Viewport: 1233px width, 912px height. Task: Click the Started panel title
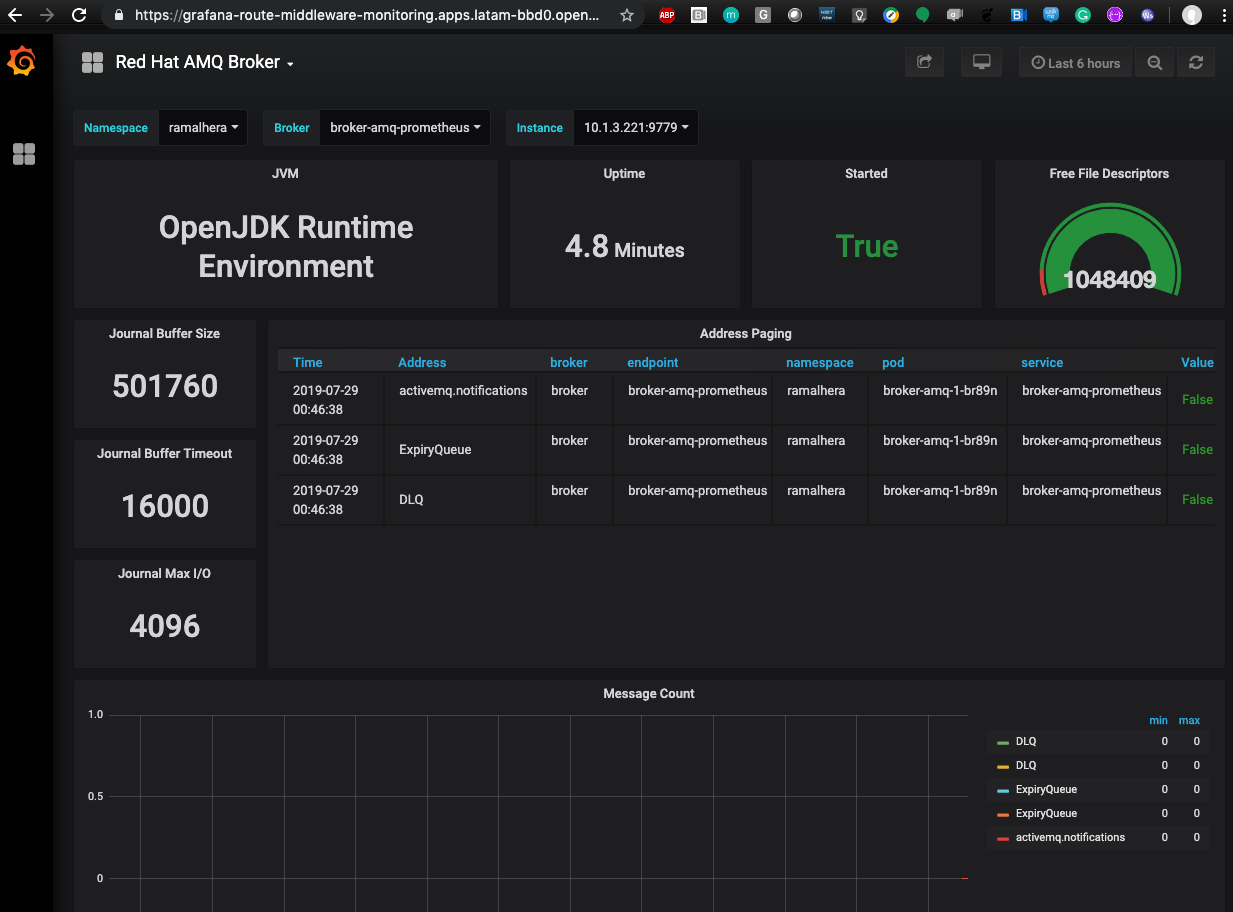coord(866,173)
